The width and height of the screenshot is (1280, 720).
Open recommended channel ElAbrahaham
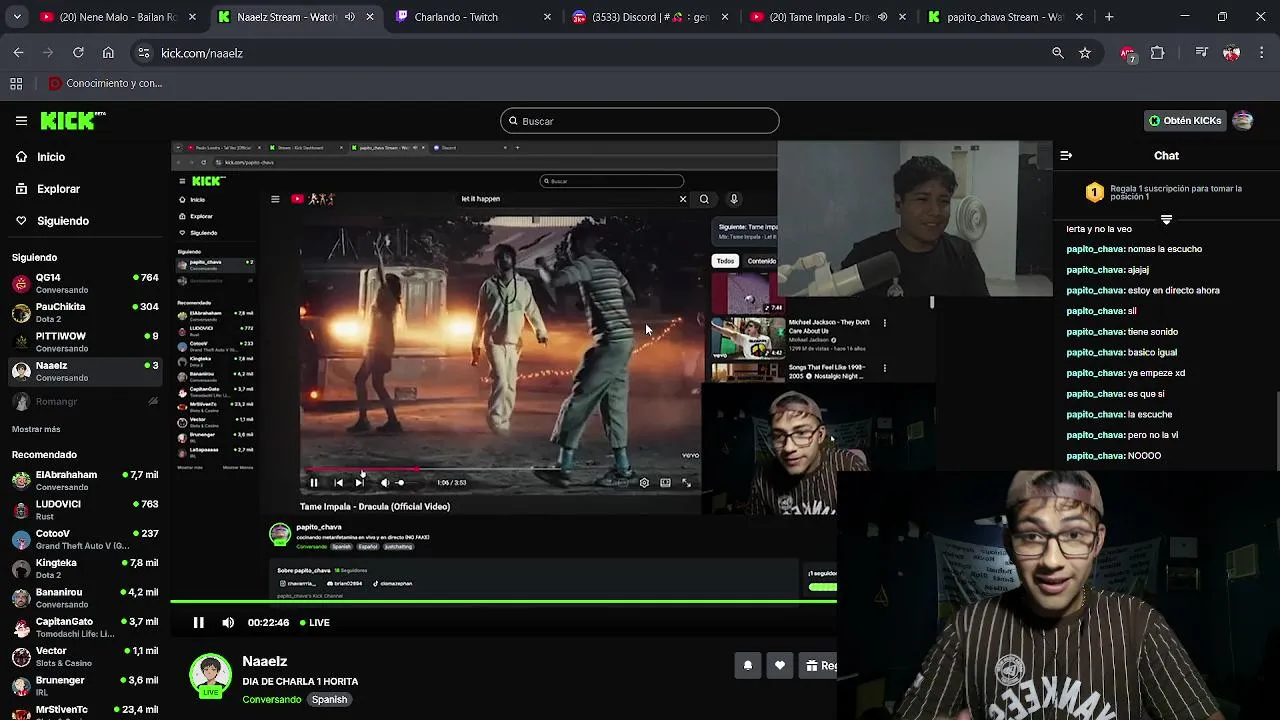85,480
